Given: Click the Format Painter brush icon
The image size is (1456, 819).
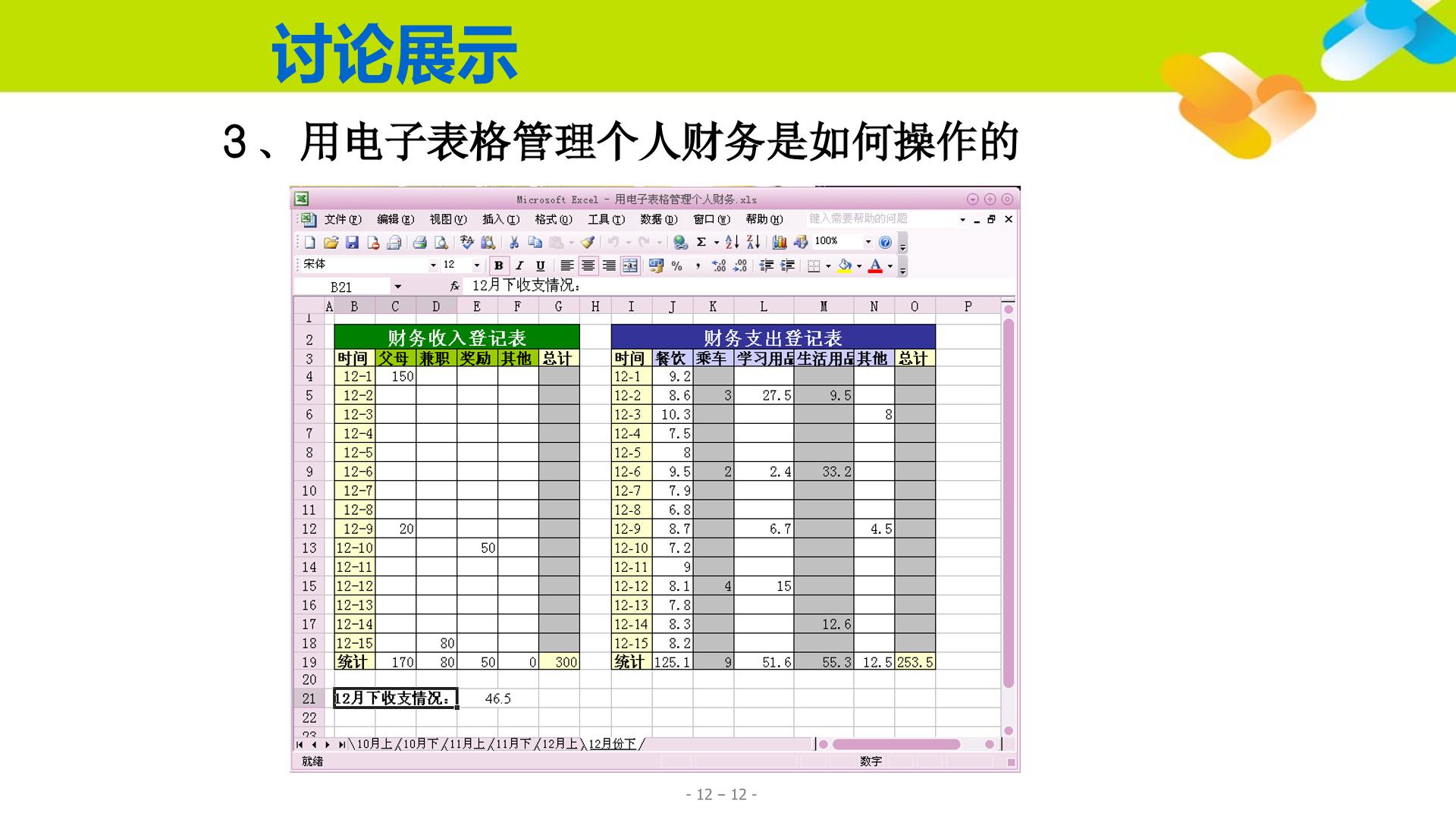Looking at the screenshot, I should click(588, 243).
